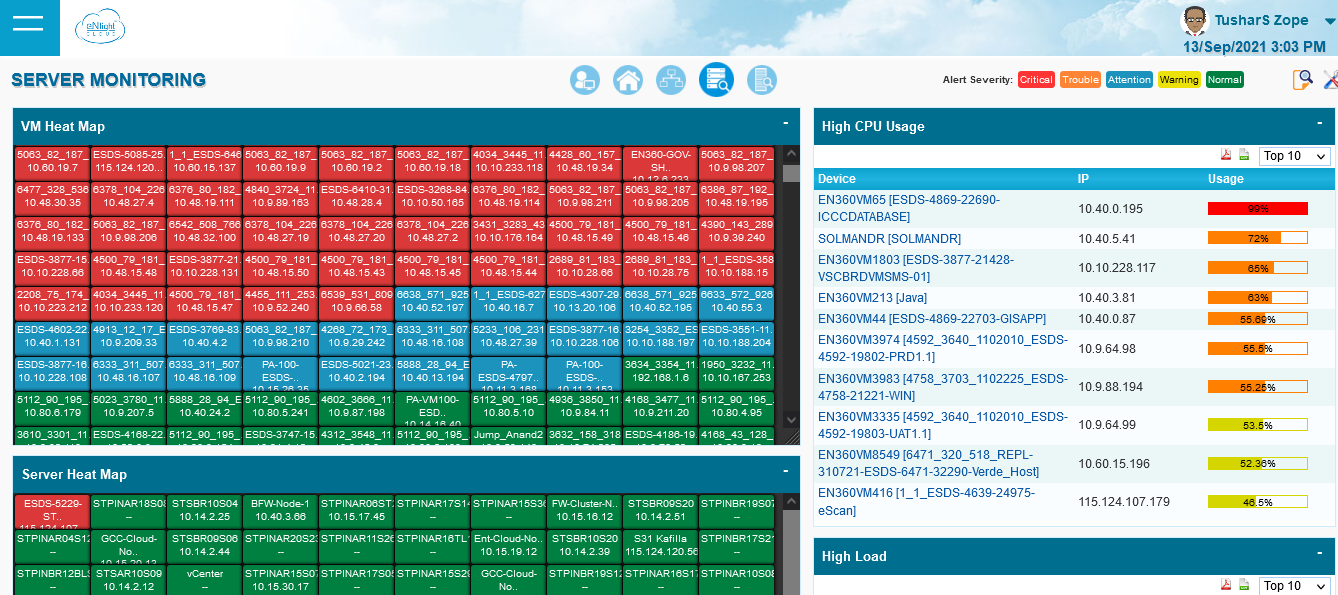Screen dimensions: 1338x595
Task: Click the Warning severity legend badge
Action: (x=1179, y=80)
